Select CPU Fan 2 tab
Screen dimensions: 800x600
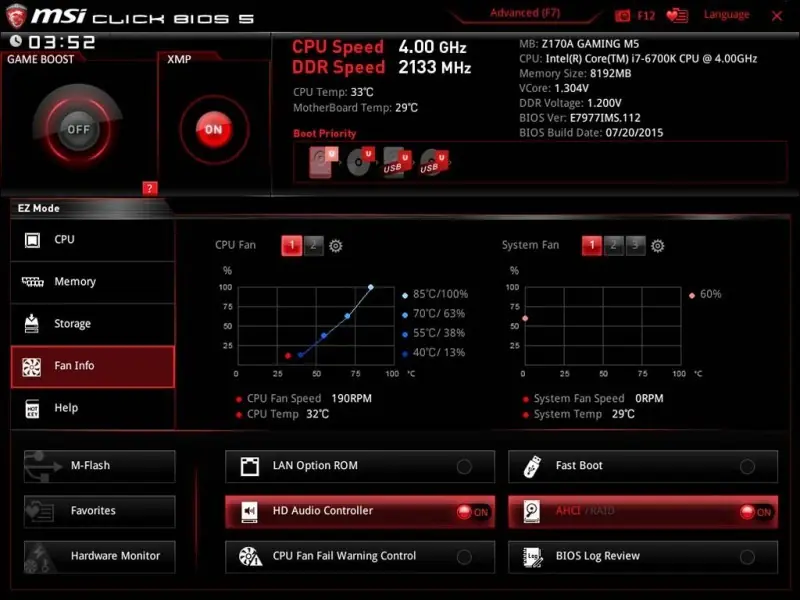(x=313, y=245)
